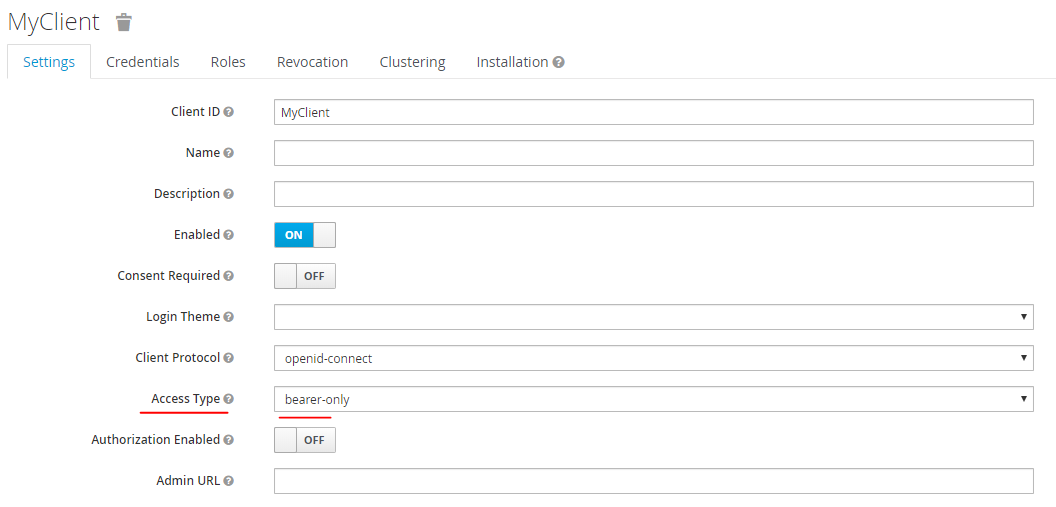This screenshot has width=1056, height=507.
Task: Toggle the Enabled switch off
Action: pos(304,235)
